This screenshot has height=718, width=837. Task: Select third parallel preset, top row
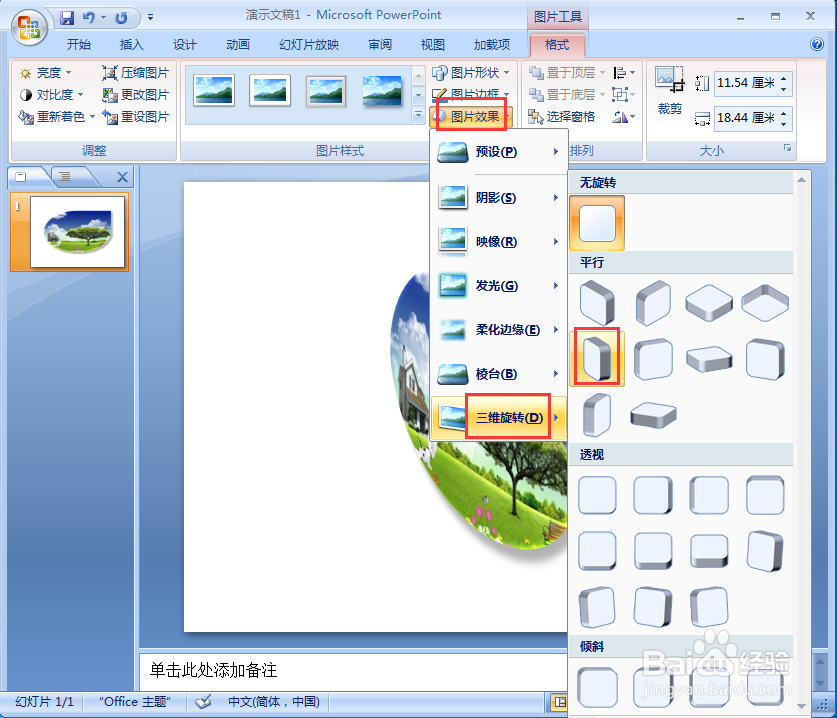coord(709,303)
